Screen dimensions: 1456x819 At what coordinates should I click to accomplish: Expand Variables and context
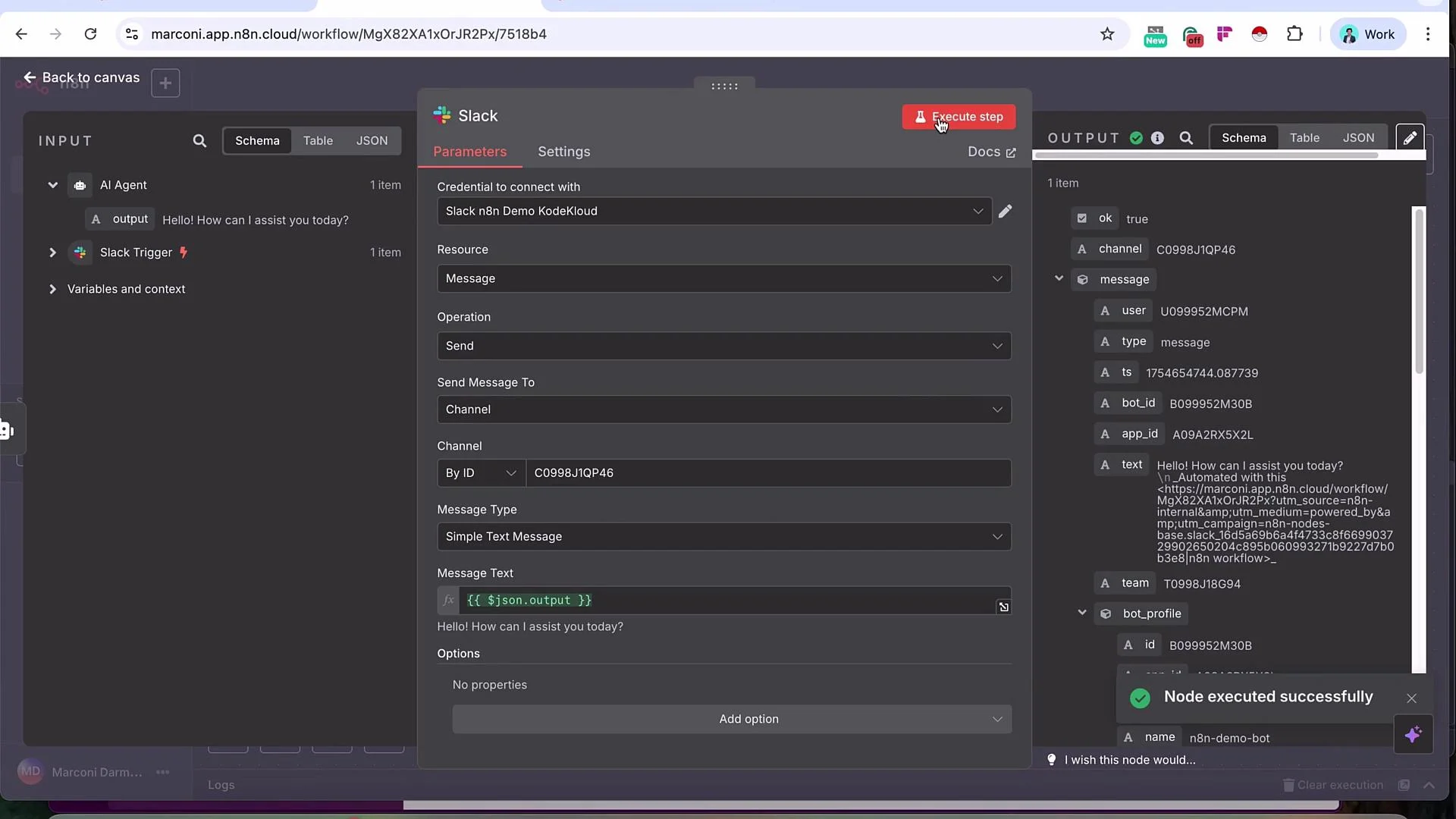(52, 289)
